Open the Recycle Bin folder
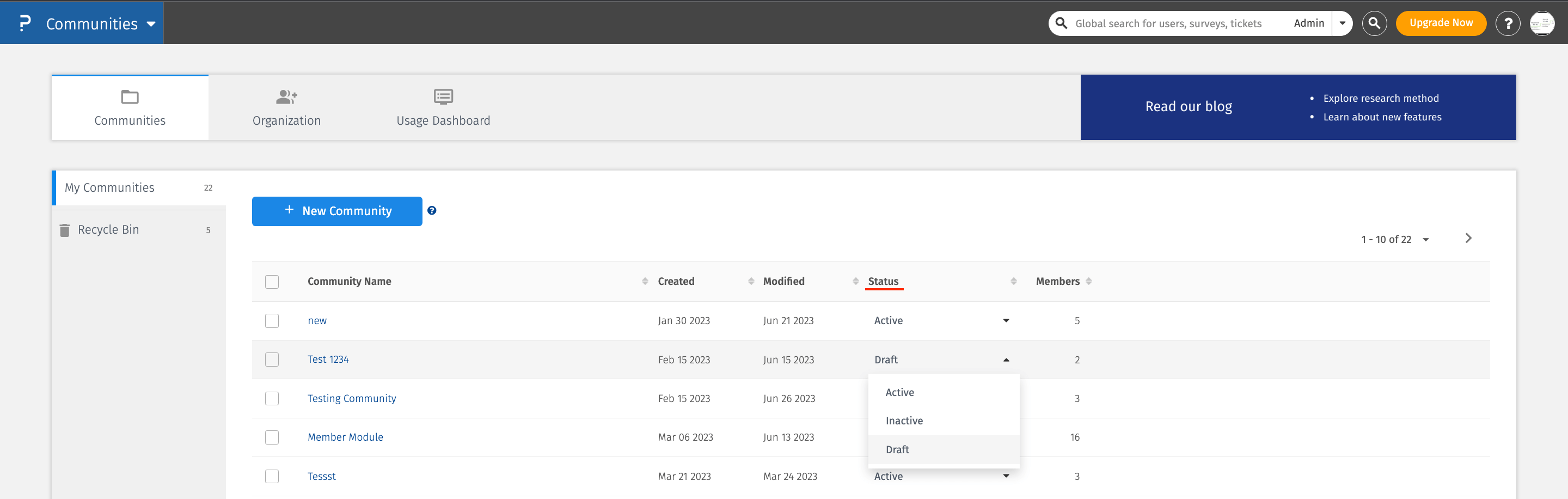 (x=108, y=230)
